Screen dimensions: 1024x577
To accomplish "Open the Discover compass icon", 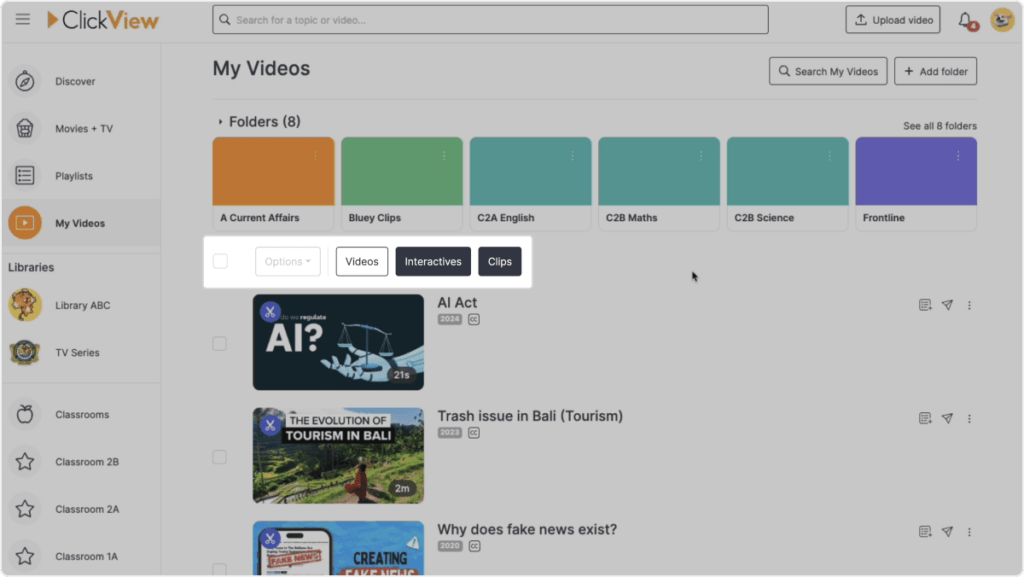I will 25,81.
